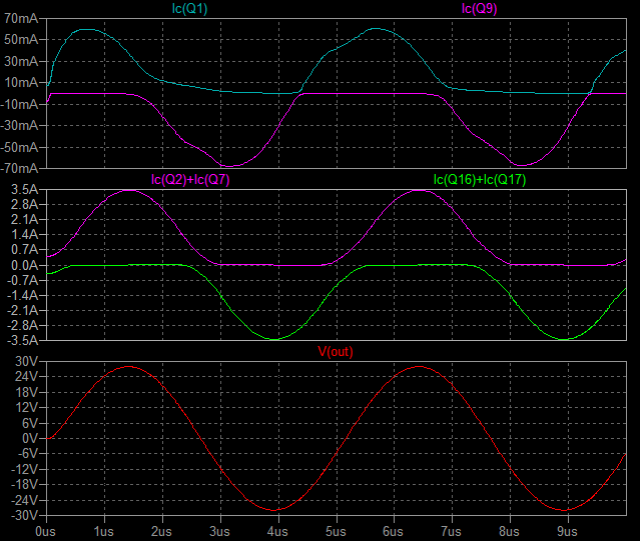This screenshot has height=541, width=640.
Task: Select the Ic(Q16)+Ic(Q17) trace label
Action: pyautogui.click(x=479, y=180)
